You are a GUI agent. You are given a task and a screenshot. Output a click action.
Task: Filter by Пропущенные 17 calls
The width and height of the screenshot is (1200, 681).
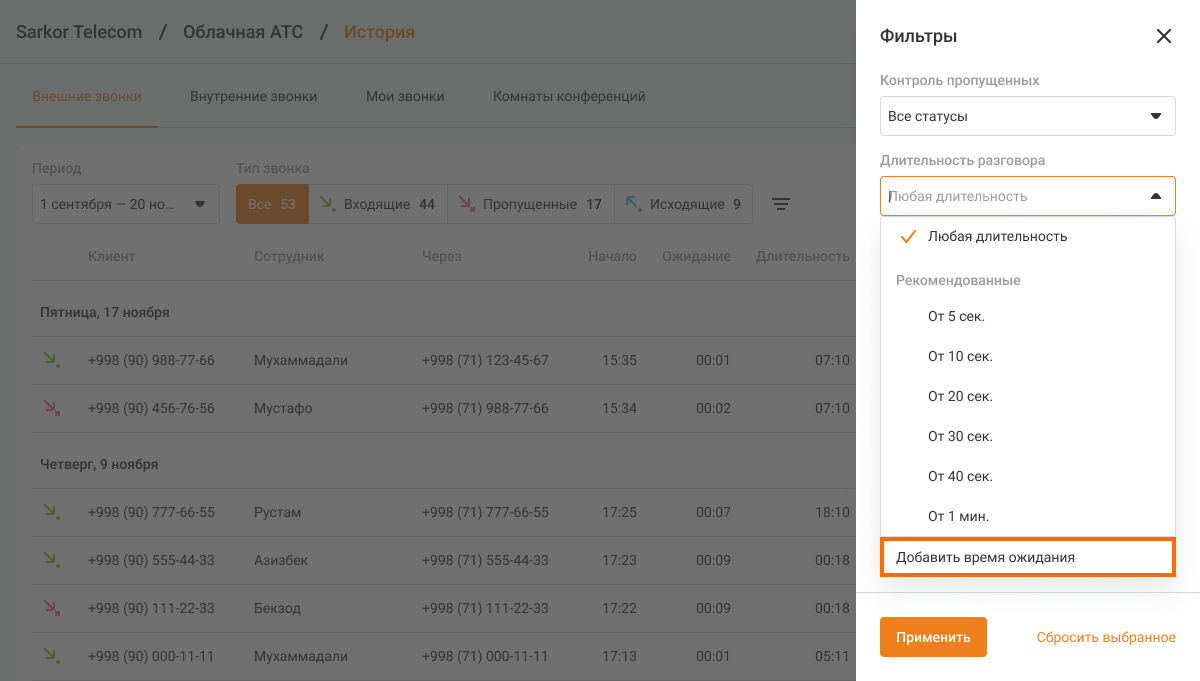530,204
